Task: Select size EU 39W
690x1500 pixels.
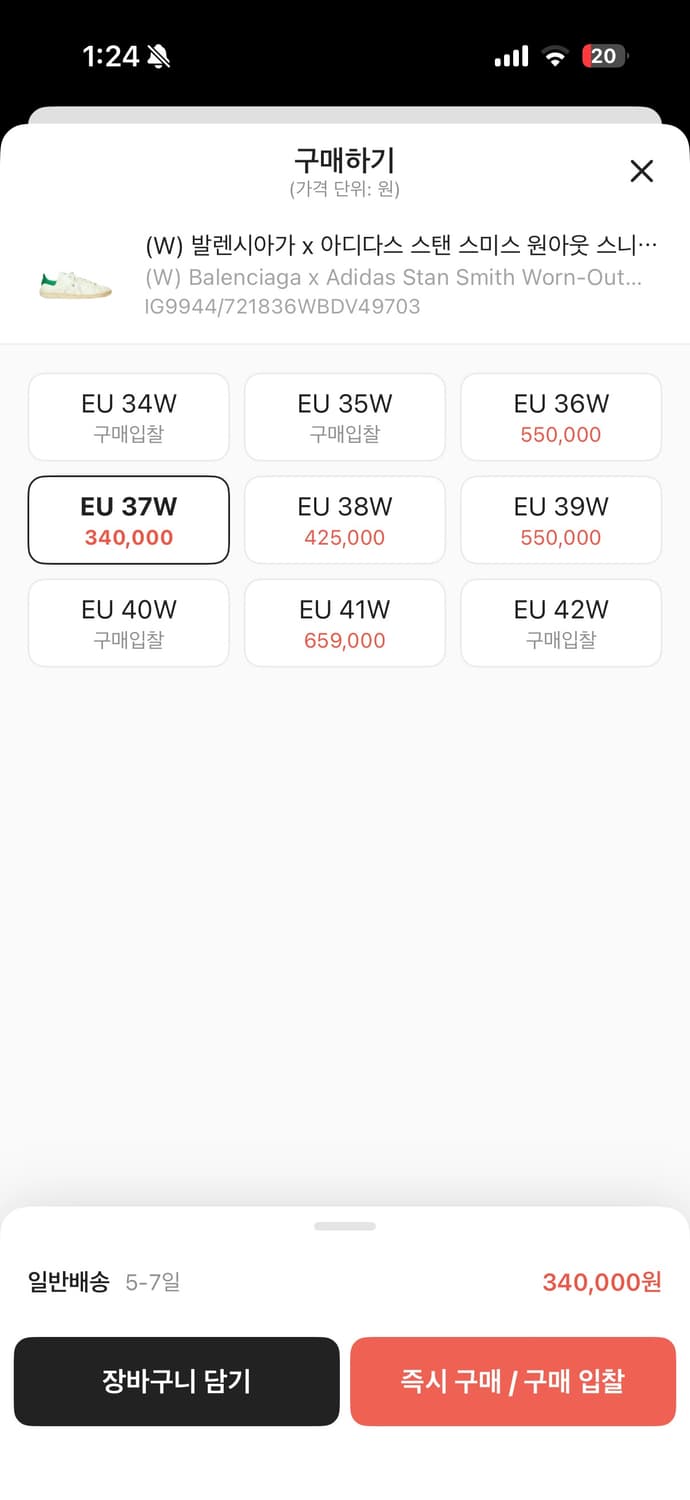Action: pyautogui.click(x=560, y=520)
